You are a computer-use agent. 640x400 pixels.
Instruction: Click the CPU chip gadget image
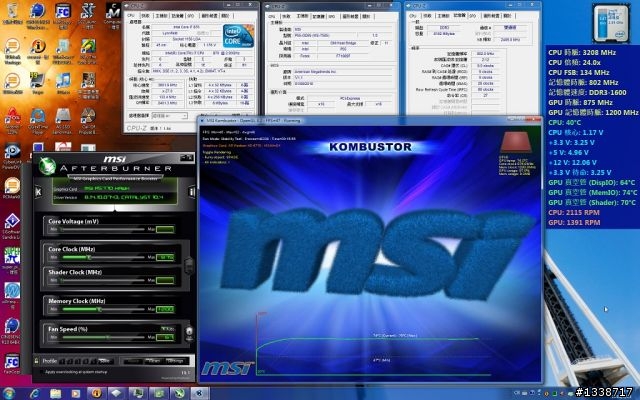[611, 23]
